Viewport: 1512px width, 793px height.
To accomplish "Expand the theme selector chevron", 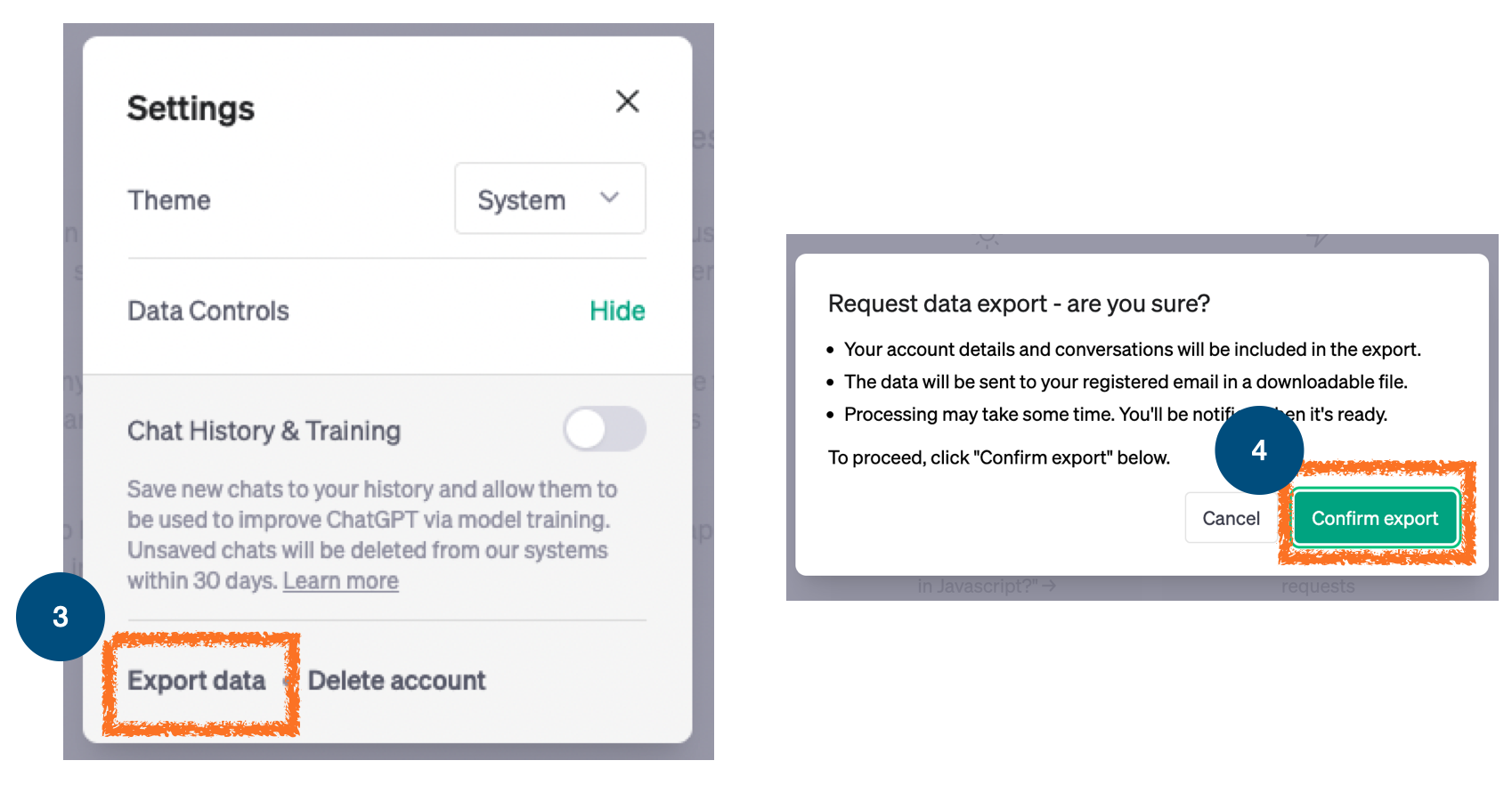I will click(610, 198).
